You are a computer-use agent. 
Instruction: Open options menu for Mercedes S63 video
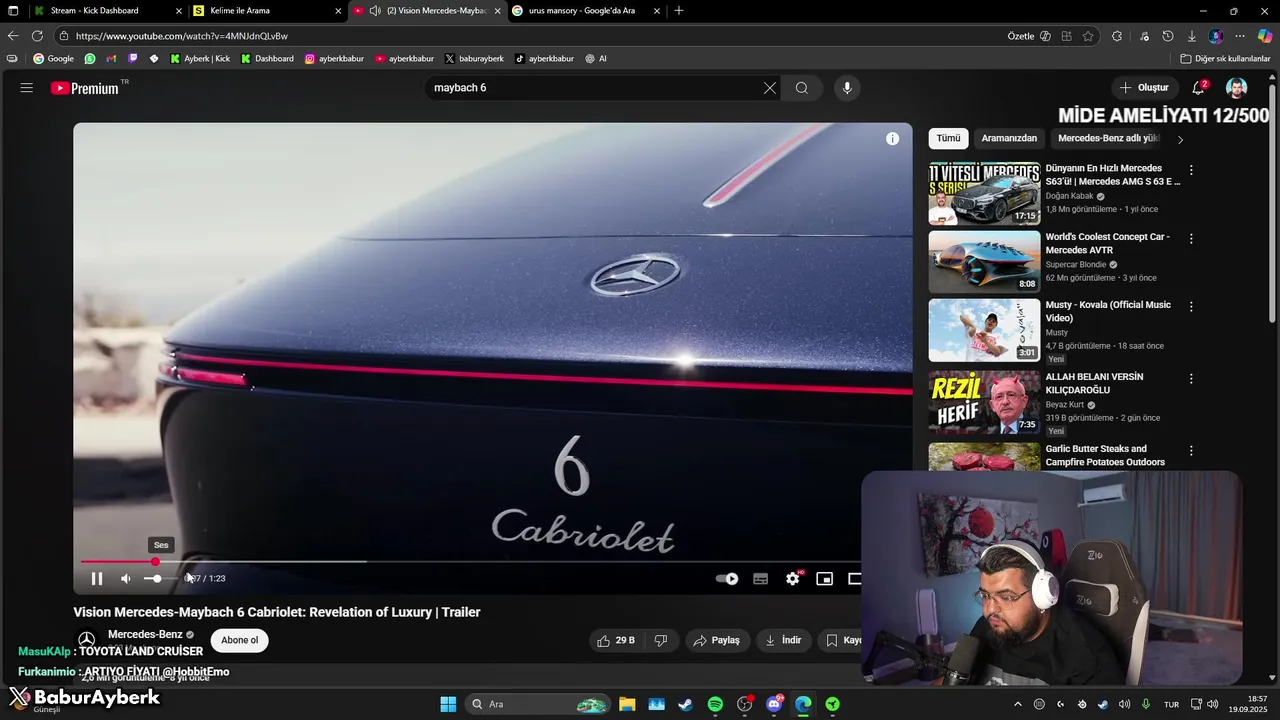point(1191,170)
